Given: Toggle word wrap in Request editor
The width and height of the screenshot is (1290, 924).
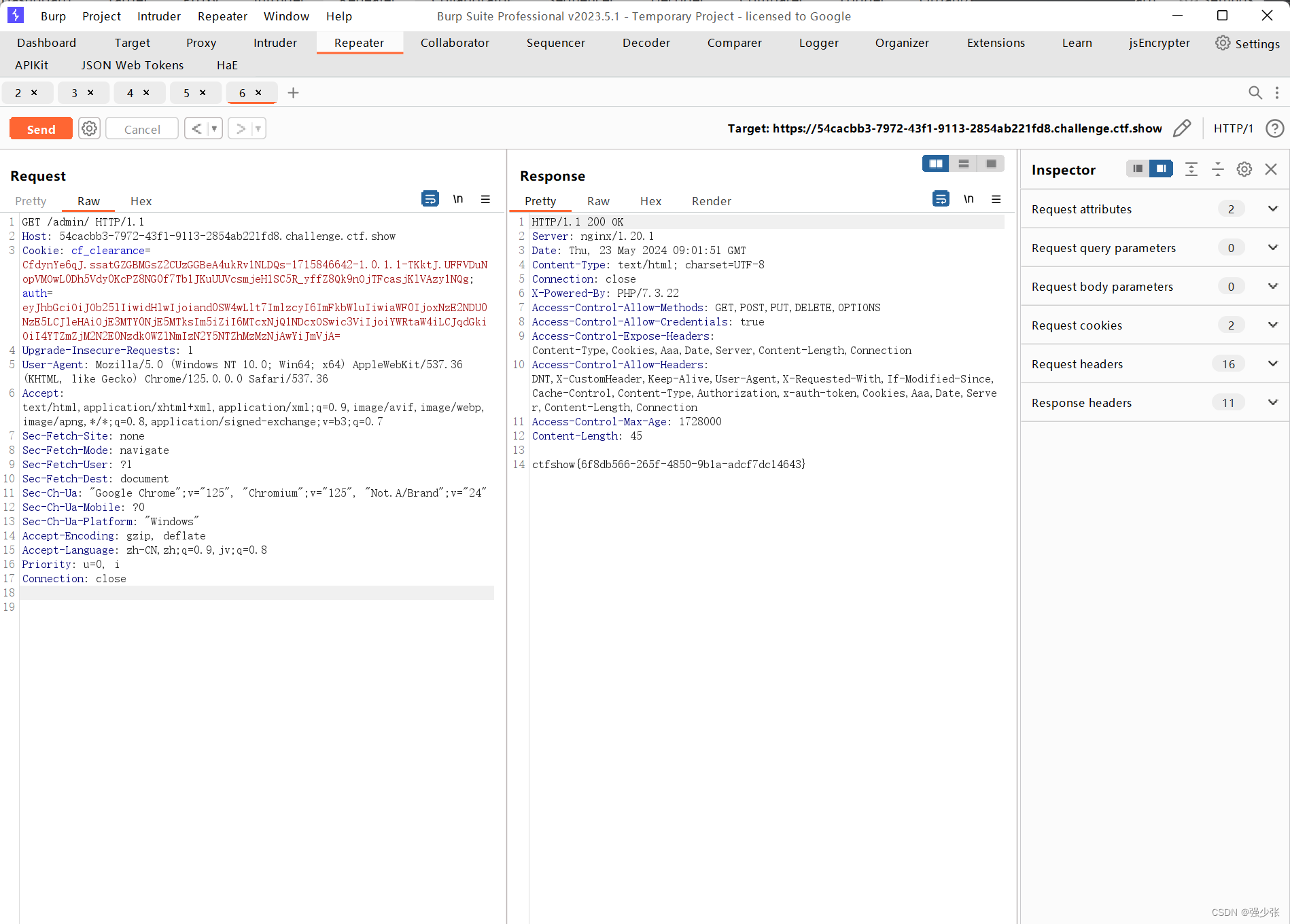Looking at the screenshot, I should coord(430,199).
